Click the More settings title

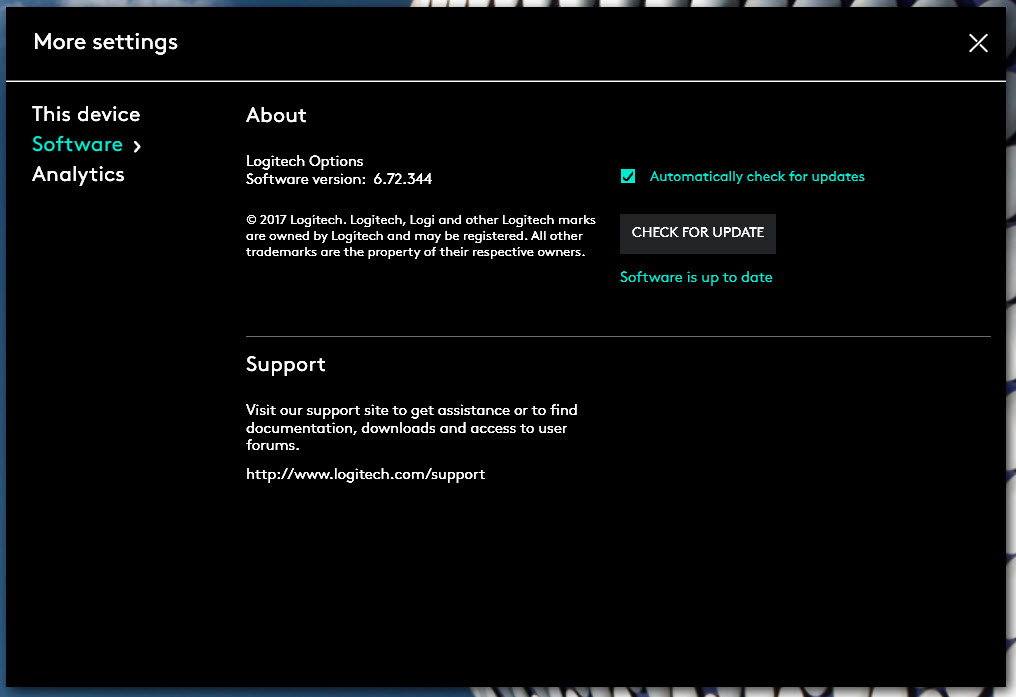[x=106, y=42]
